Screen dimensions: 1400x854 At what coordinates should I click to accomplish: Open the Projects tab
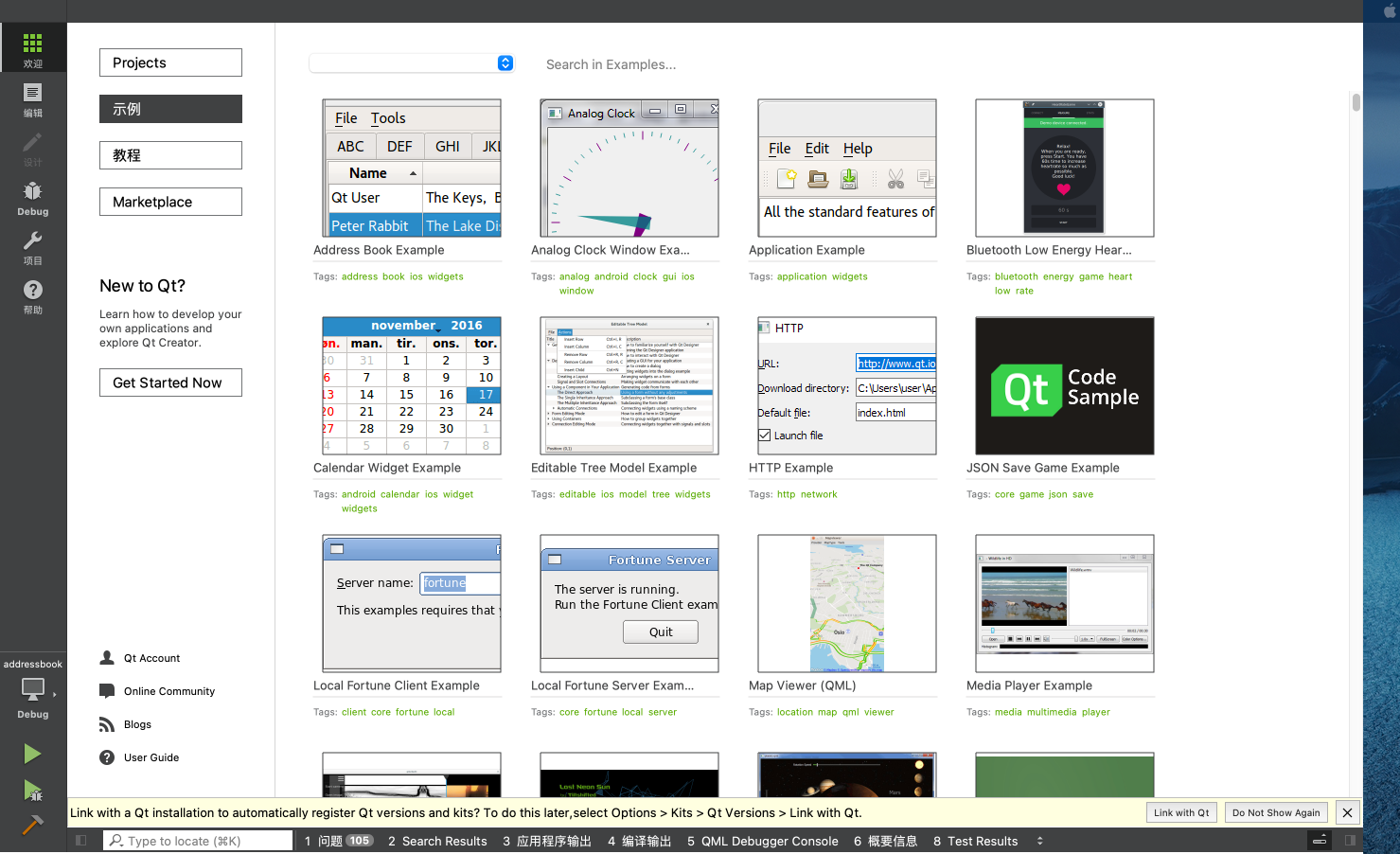[x=170, y=62]
